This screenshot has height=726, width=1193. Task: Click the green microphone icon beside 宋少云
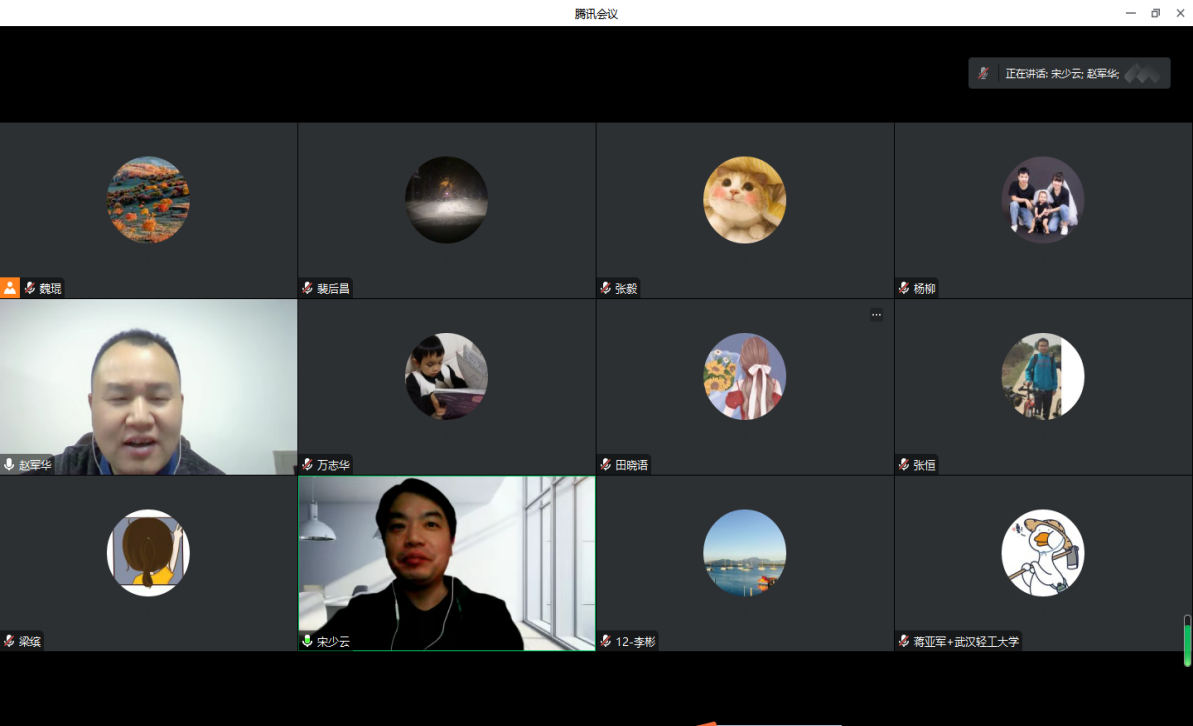(x=308, y=641)
